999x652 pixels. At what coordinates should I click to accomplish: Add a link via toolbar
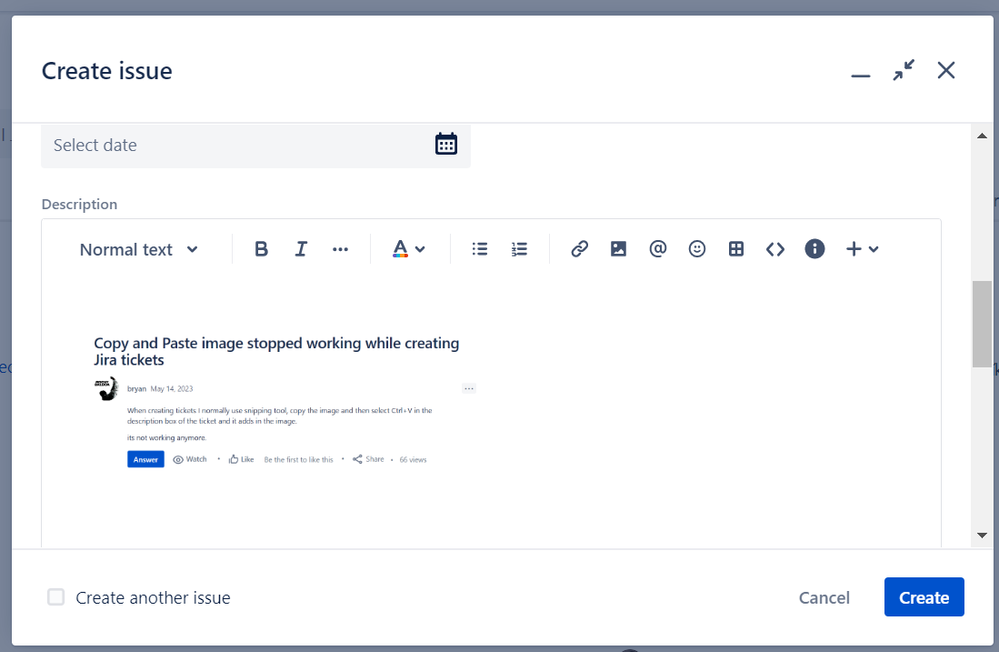pyautogui.click(x=579, y=249)
